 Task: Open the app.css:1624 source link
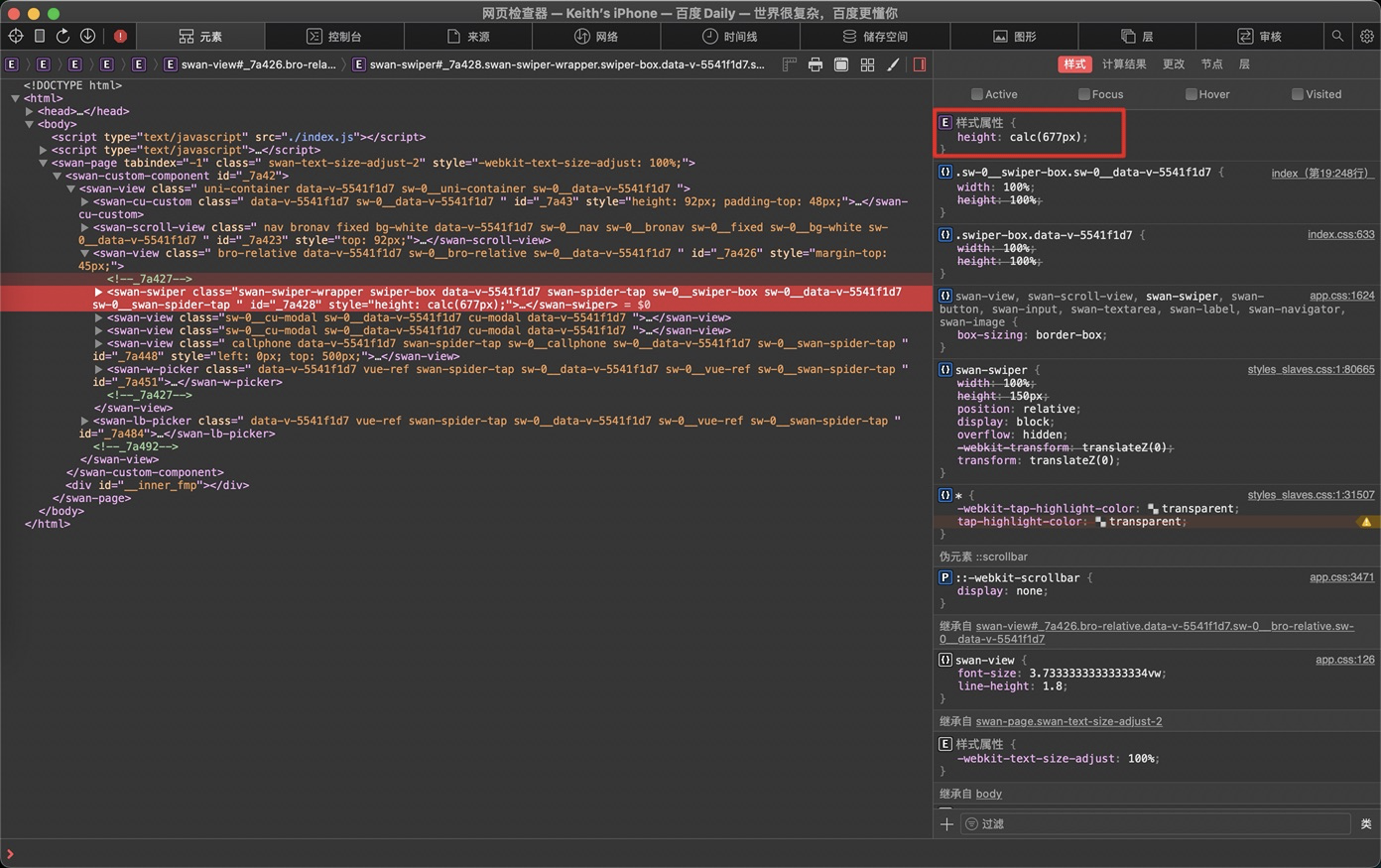1342,296
